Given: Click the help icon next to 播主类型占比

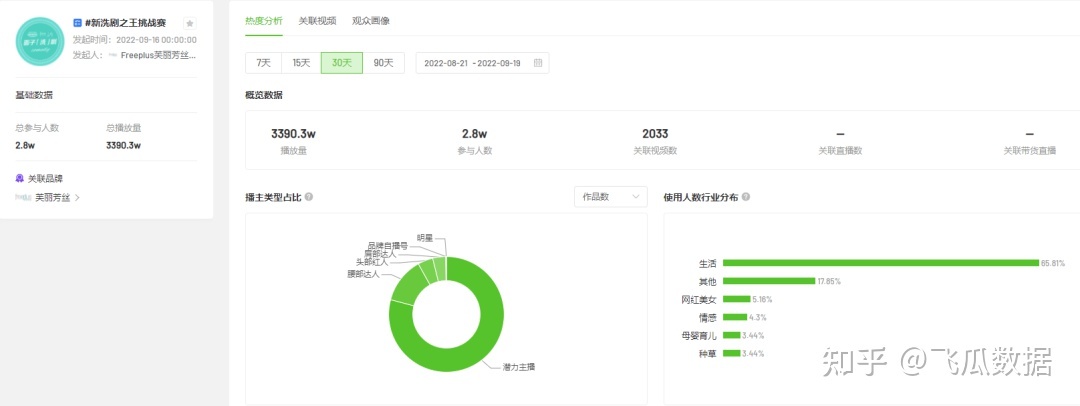Looking at the screenshot, I should click(x=309, y=197).
